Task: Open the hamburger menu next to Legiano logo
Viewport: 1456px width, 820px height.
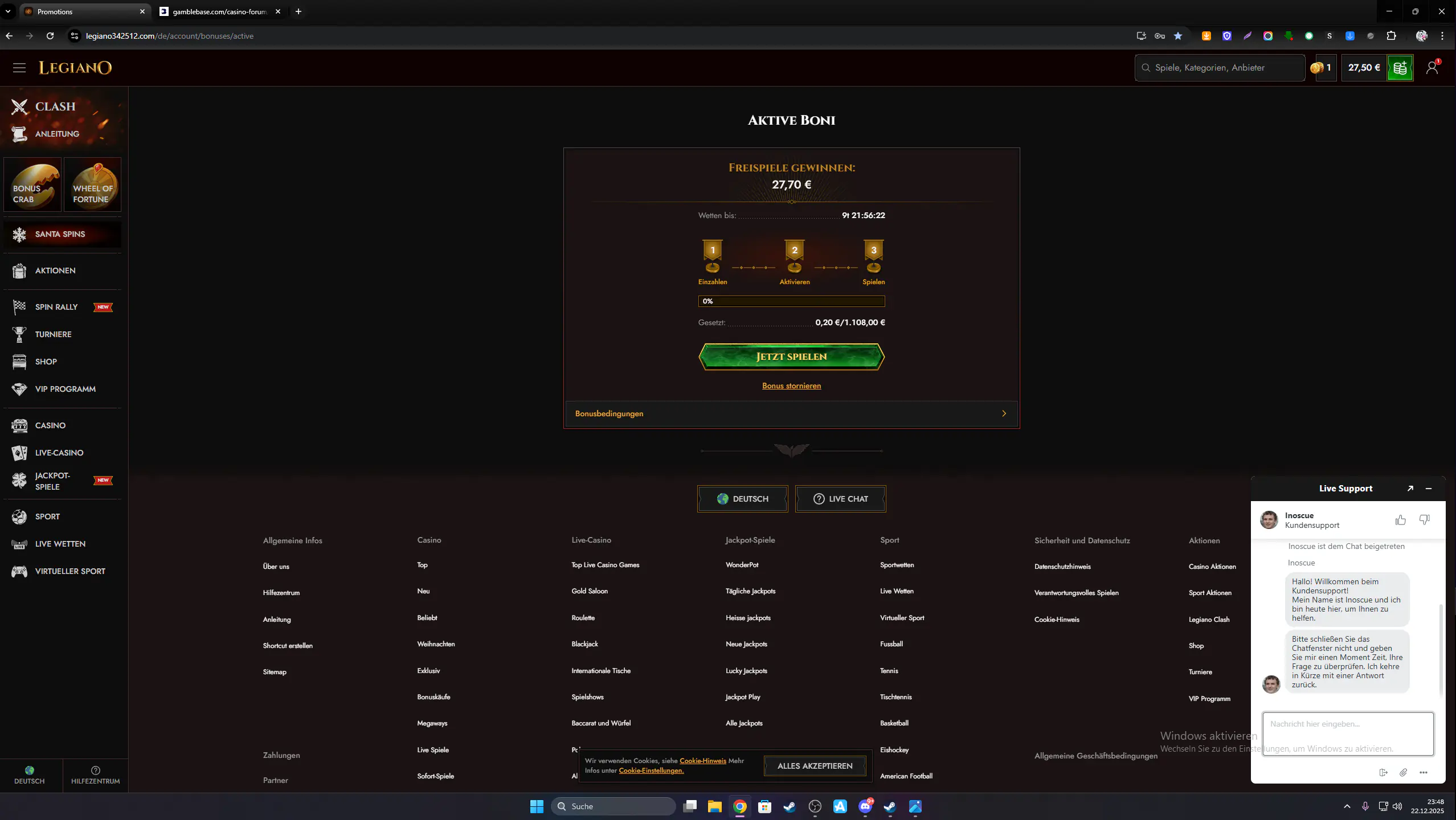Action: pos(19,68)
